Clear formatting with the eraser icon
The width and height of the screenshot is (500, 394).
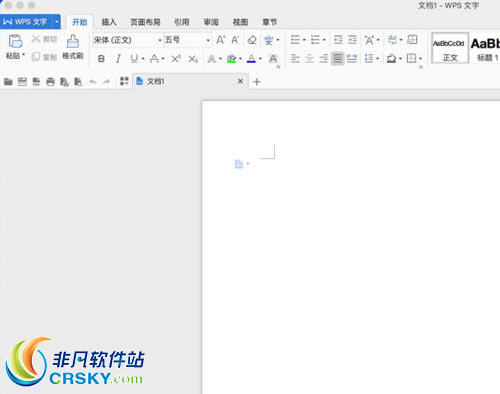coord(252,40)
